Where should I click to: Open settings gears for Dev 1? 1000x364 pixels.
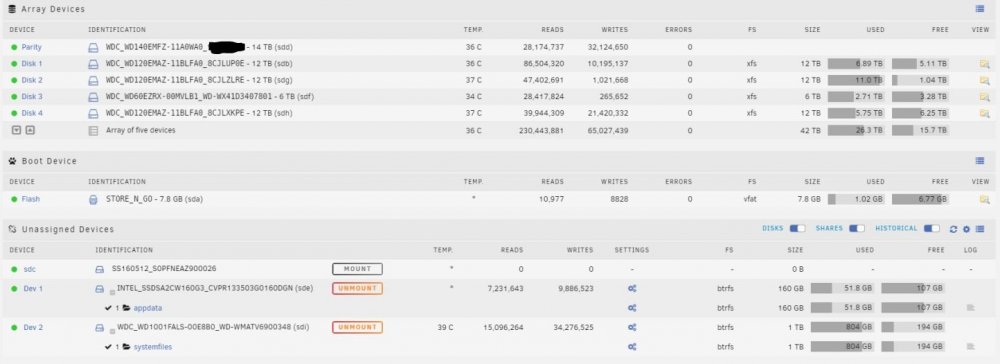(x=631, y=288)
